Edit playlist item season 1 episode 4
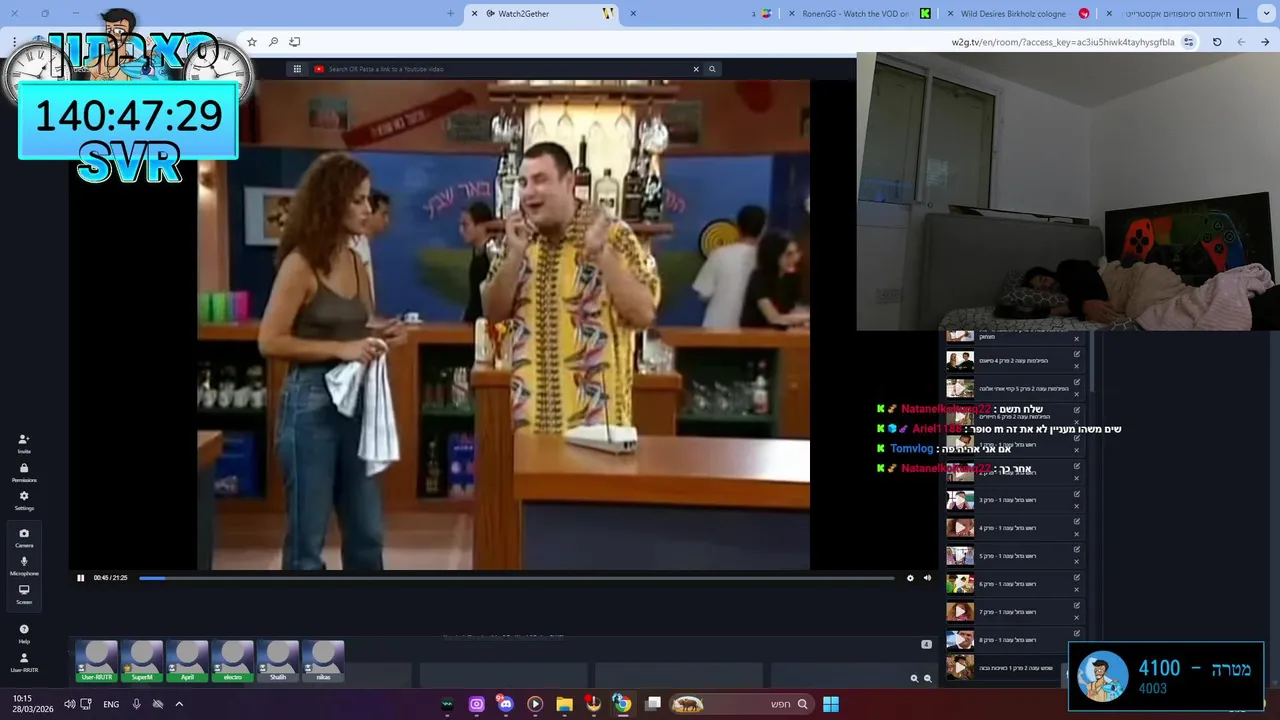Image resolution: width=1280 pixels, height=720 pixels. pyautogui.click(x=1077, y=521)
